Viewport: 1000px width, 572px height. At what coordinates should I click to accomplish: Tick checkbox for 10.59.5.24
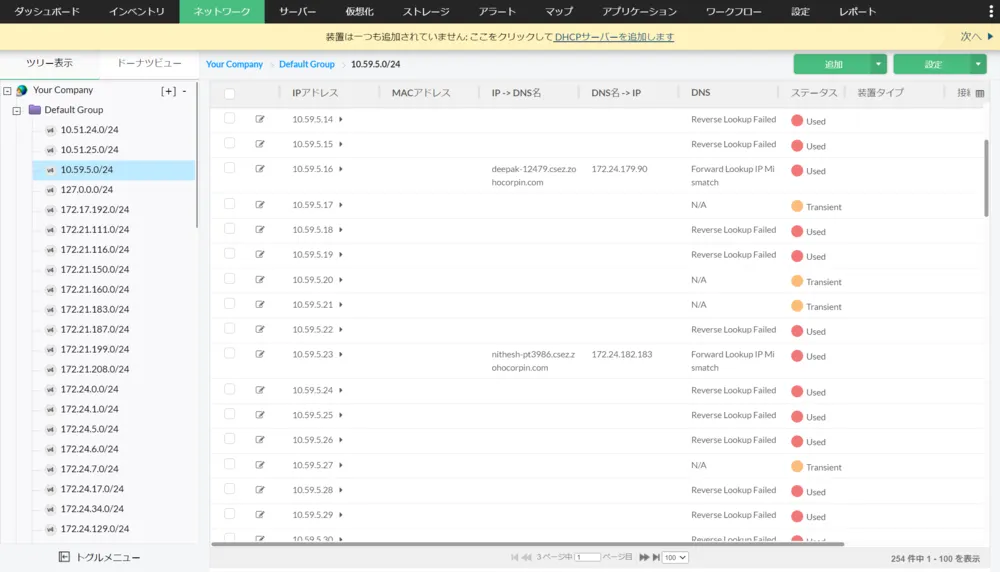[230, 389]
